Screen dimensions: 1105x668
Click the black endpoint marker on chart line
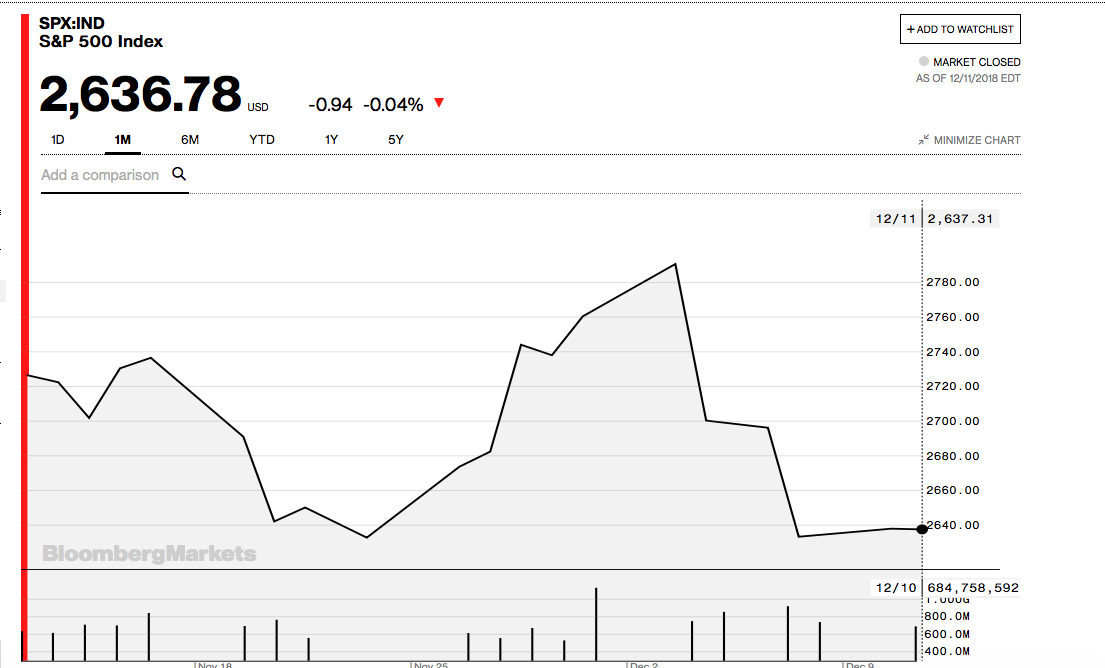click(x=922, y=529)
